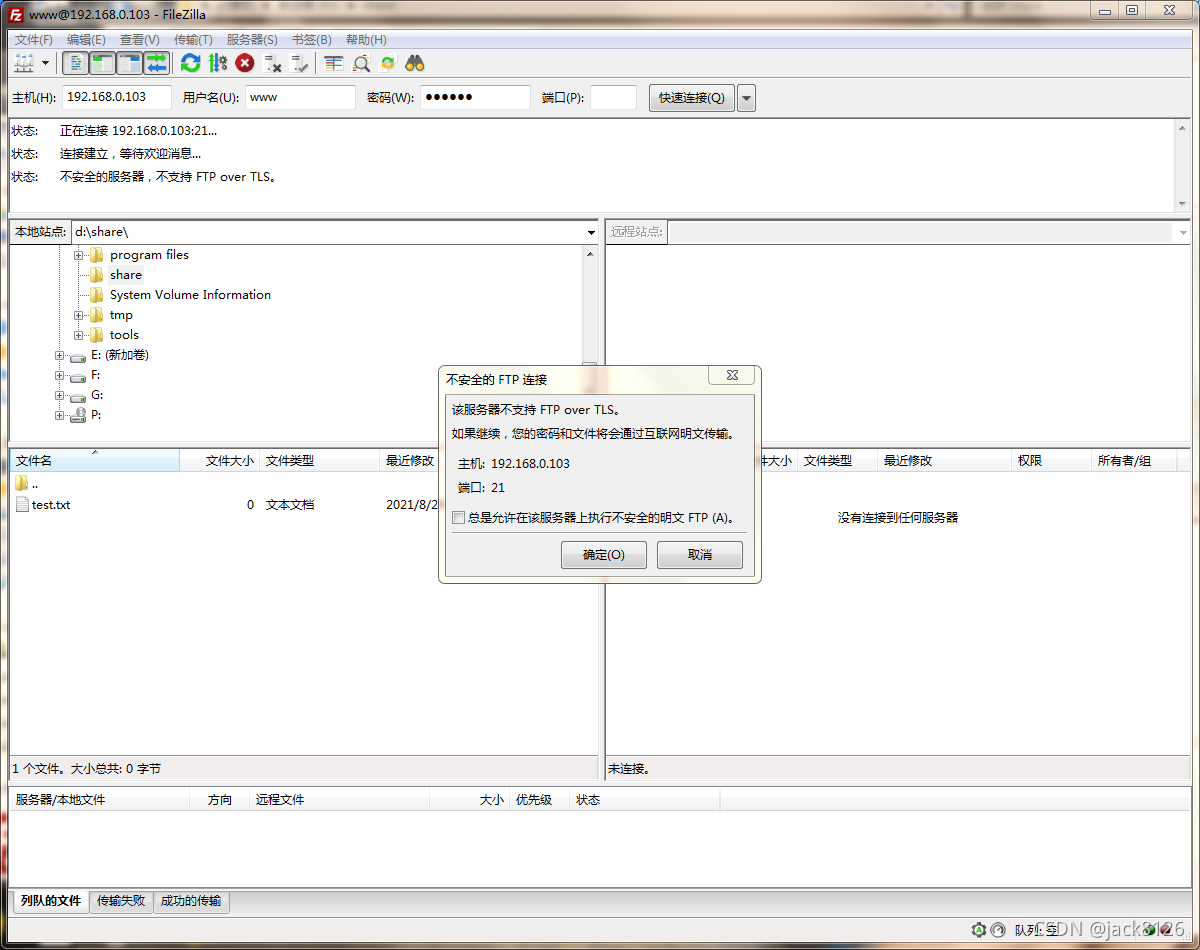Click the 优先级 queue column header
This screenshot has height=950, width=1200.
(x=539, y=800)
